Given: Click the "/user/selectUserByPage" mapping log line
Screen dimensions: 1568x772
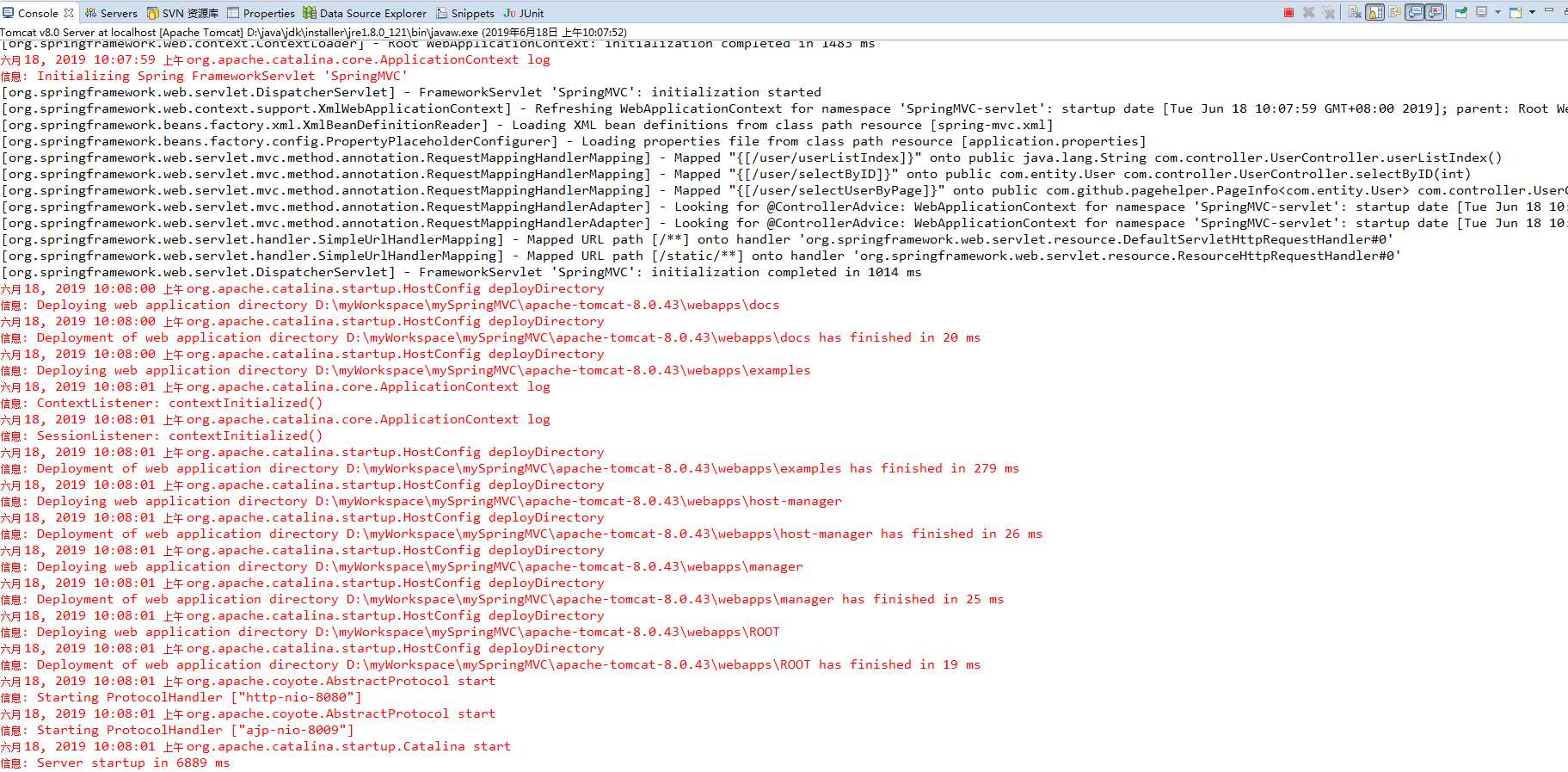Looking at the screenshot, I should (x=784, y=190).
